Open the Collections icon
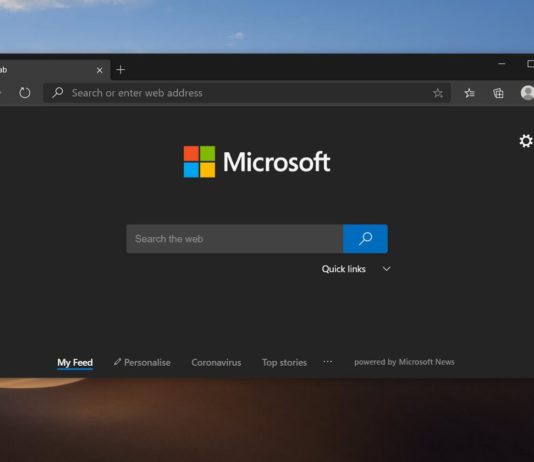534x462 pixels. pyautogui.click(x=498, y=93)
